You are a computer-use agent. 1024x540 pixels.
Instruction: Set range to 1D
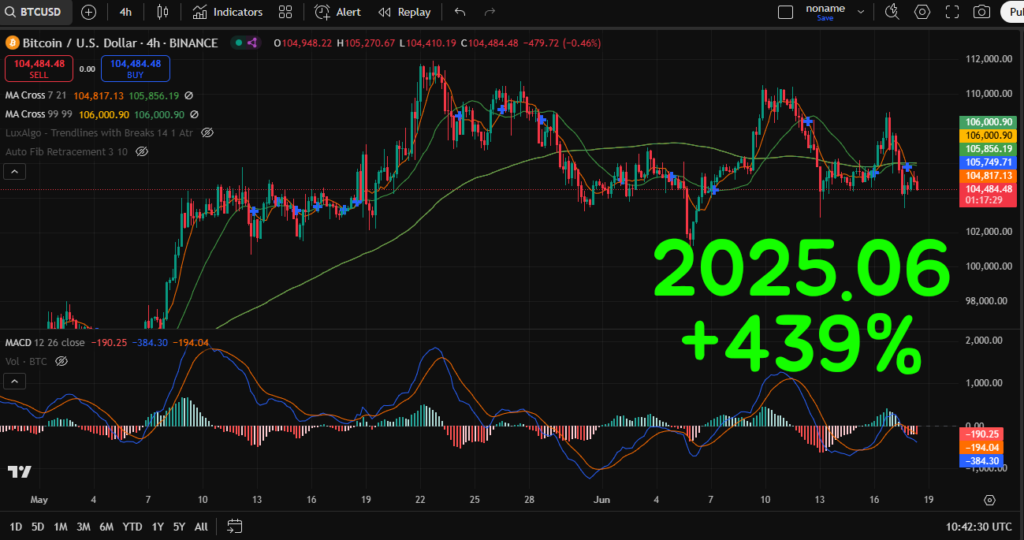coord(16,526)
